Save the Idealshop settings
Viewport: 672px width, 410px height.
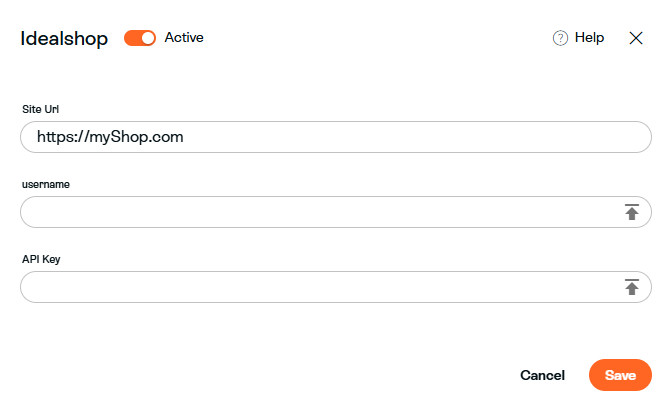(x=620, y=375)
